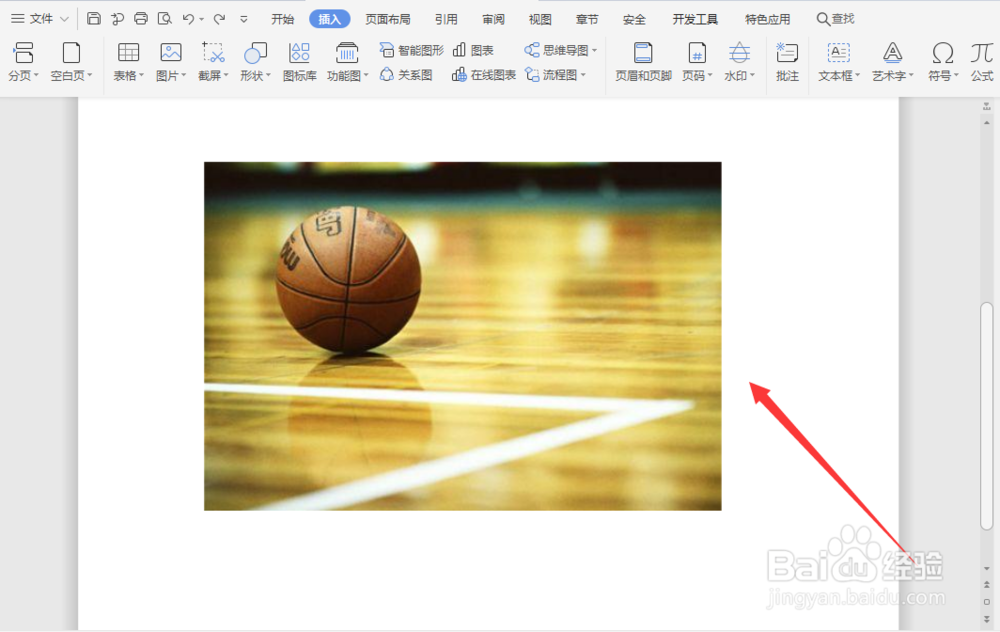Open the 思维导图 mind map tool
1000x632 pixels.
[x=560, y=48]
